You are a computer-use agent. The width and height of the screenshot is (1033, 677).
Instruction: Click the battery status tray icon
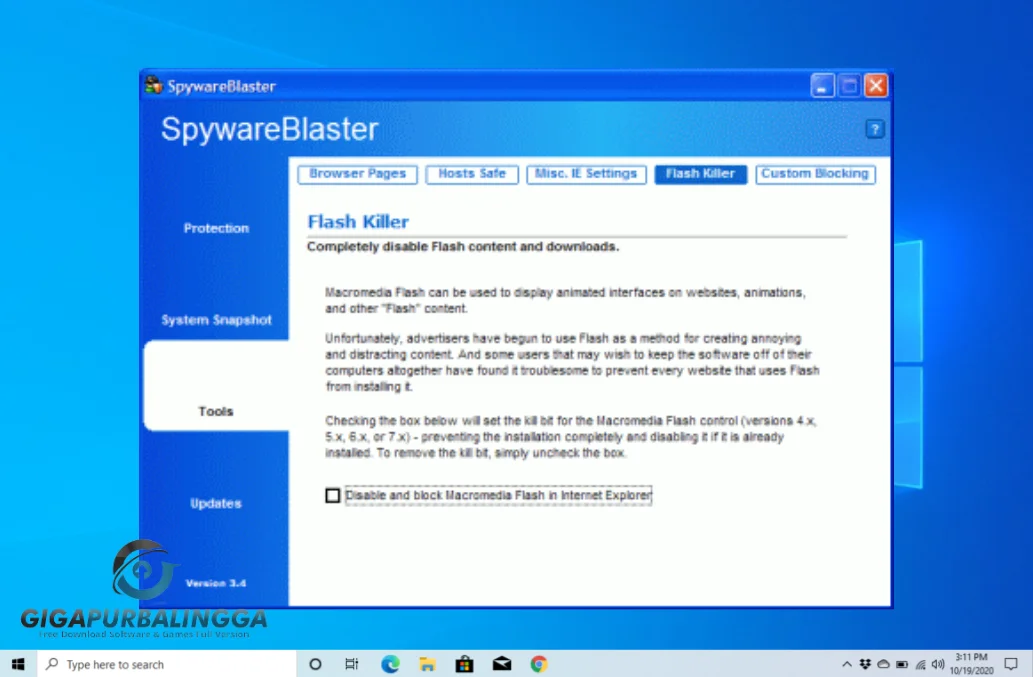coord(902,664)
